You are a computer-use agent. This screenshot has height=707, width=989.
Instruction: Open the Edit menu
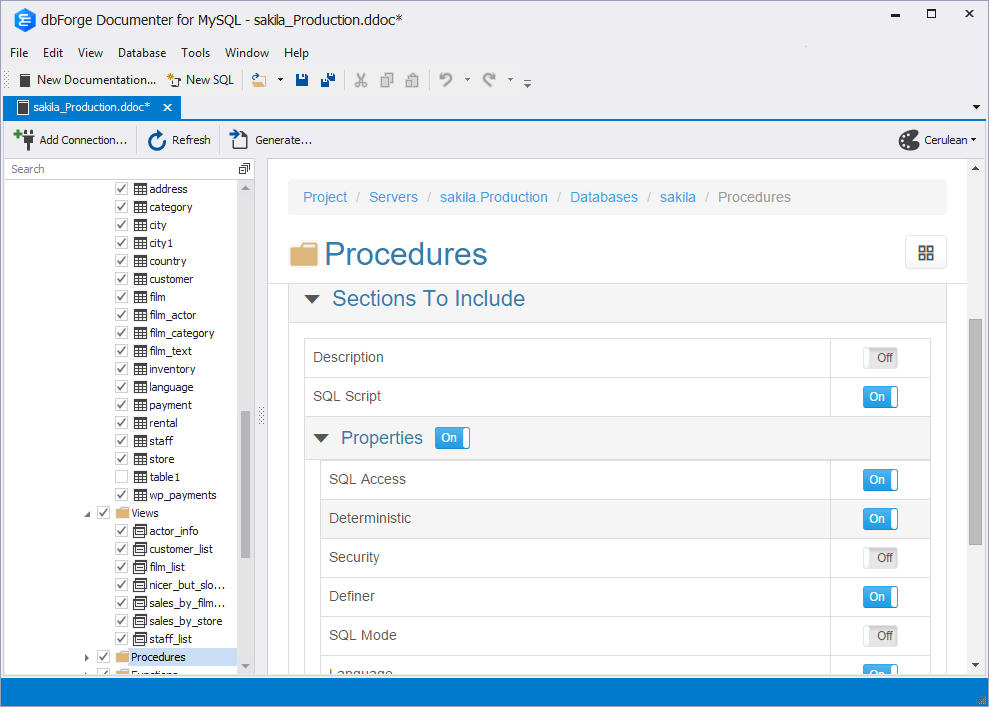tap(53, 53)
